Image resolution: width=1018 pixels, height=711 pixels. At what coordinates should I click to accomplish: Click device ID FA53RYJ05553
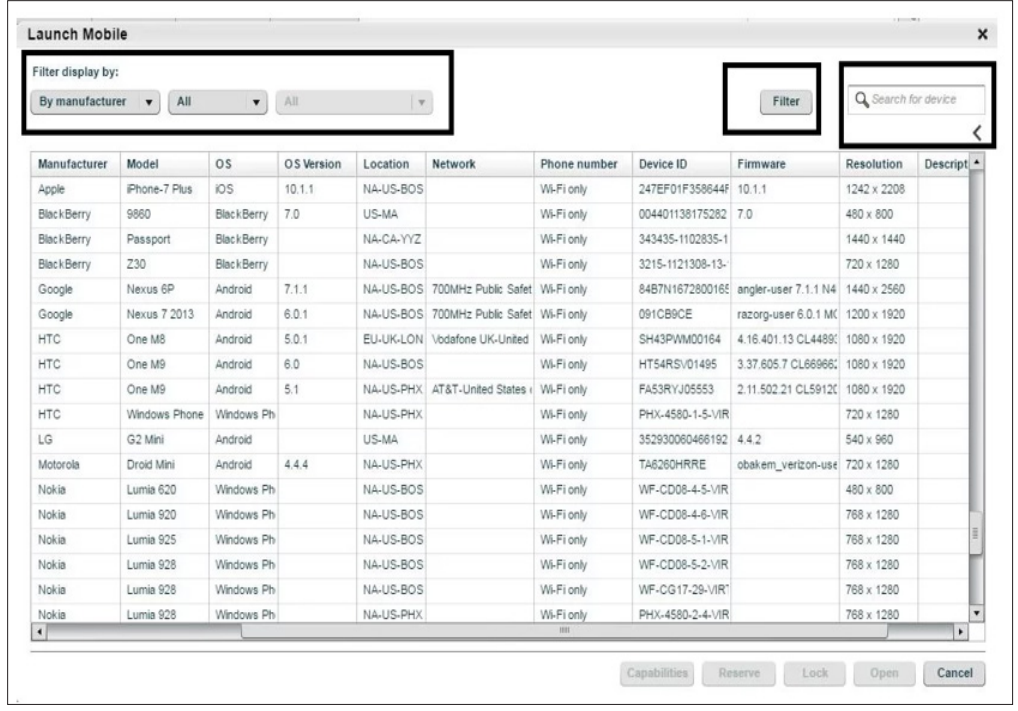[x=681, y=390]
